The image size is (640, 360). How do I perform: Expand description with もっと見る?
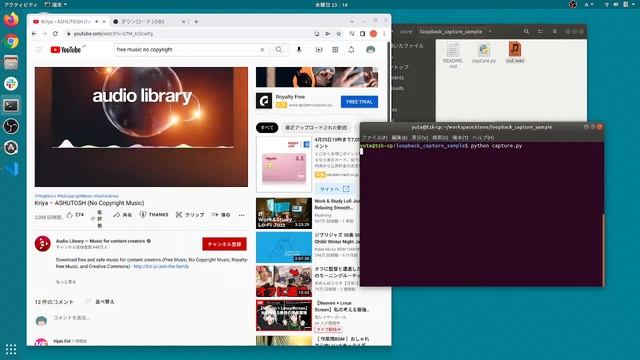pyautogui.click(x=66, y=282)
